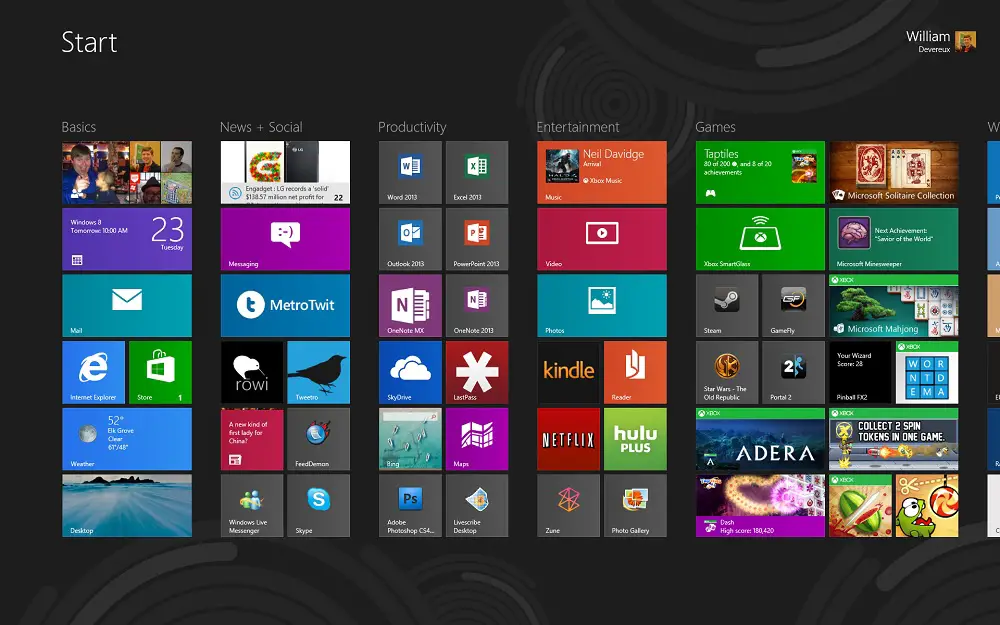This screenshot has height=625, width=1000.
Task: Launch the Microsoft Mahjong tile
Action: click(893, 305)
